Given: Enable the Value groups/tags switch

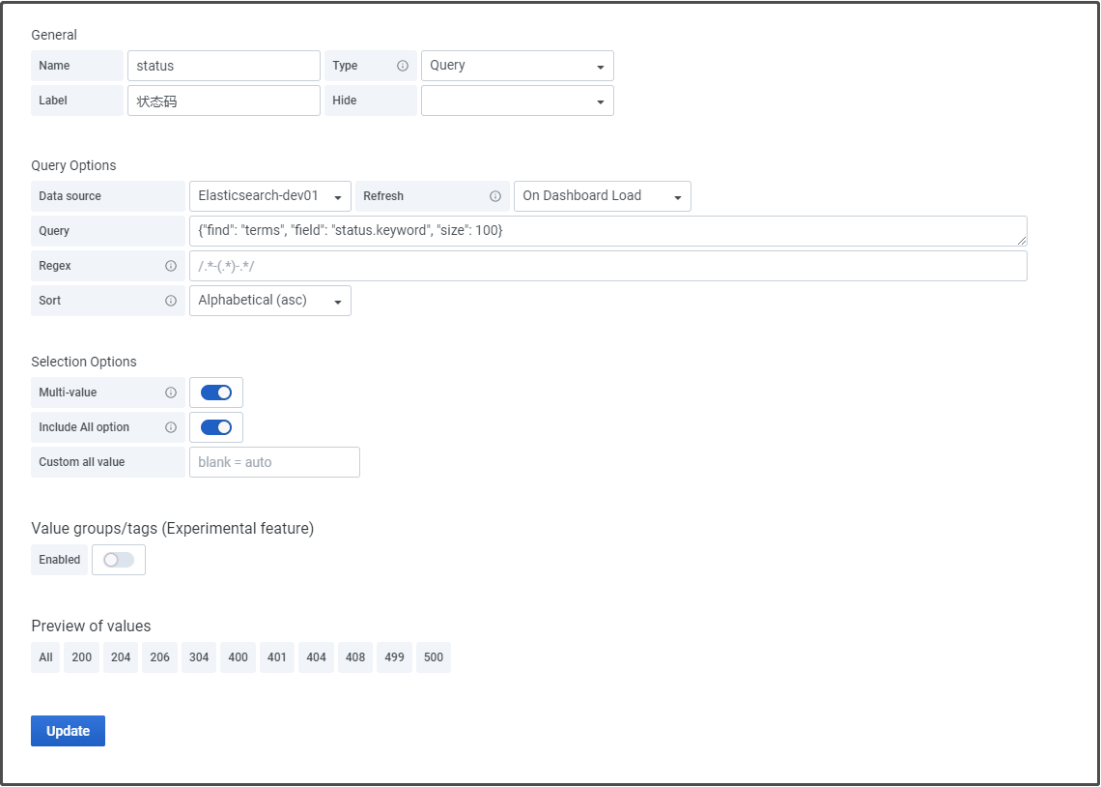Looking at the screenshot, I should pos(118,560).
